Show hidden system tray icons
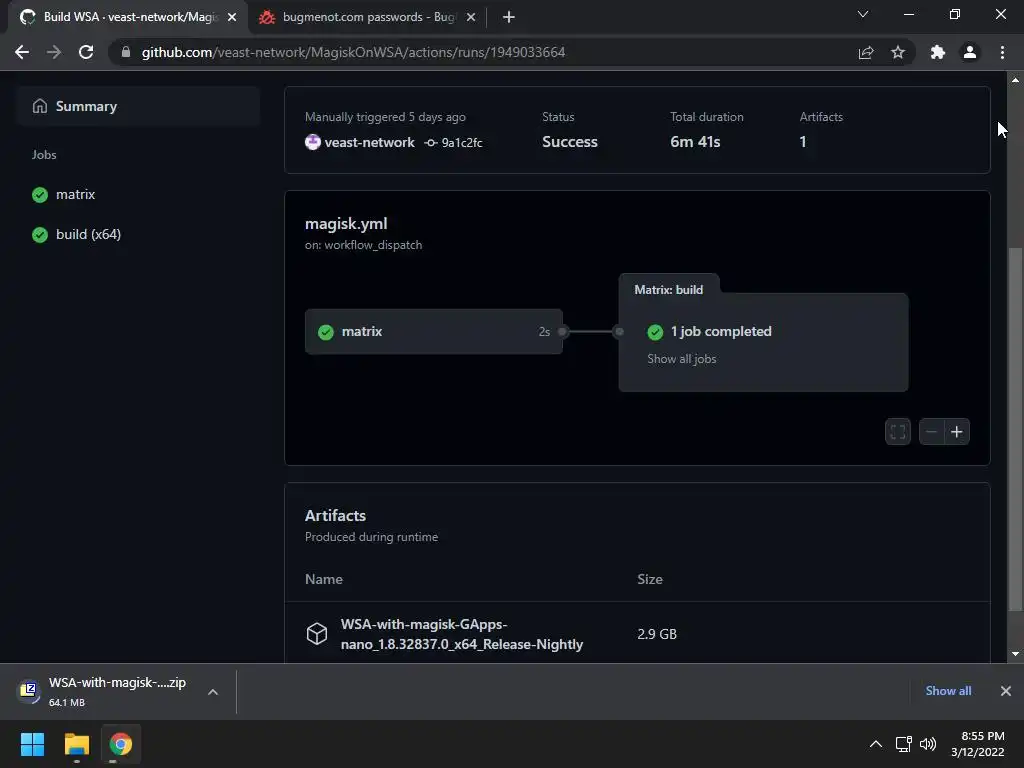The image size is (1024, 768). (876, 744)
